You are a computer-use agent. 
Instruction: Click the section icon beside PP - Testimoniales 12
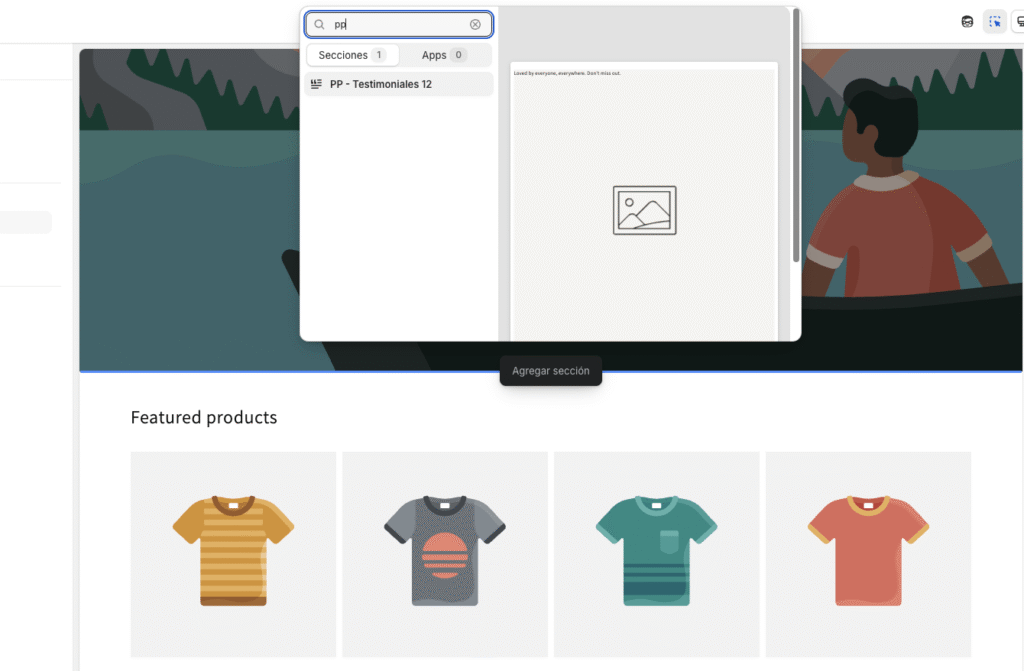[x=317, y=84]
